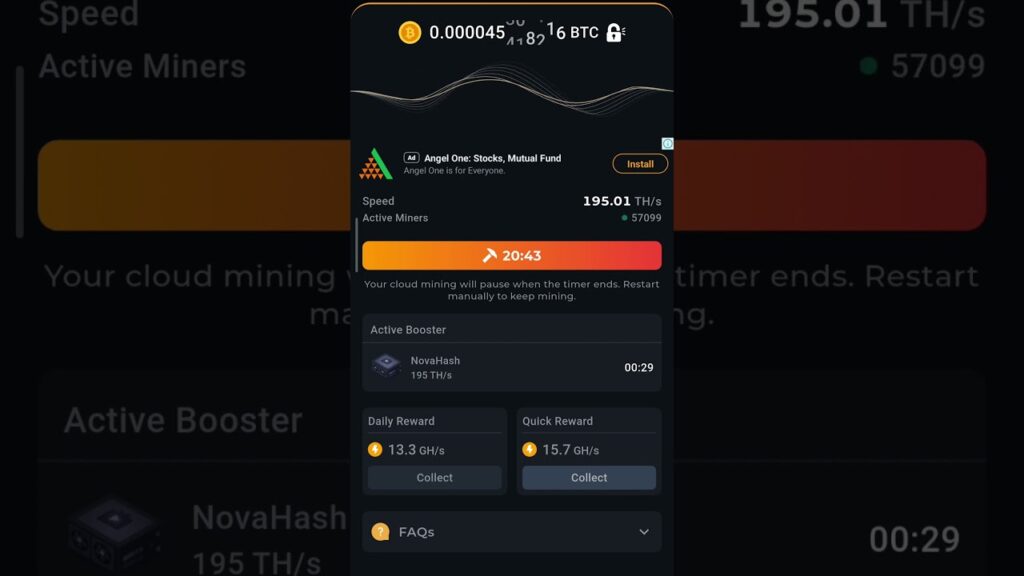This screenshot has height=576, width=1024.
Task: Collect the Daily Reward
Action: (x=434, y=477)
